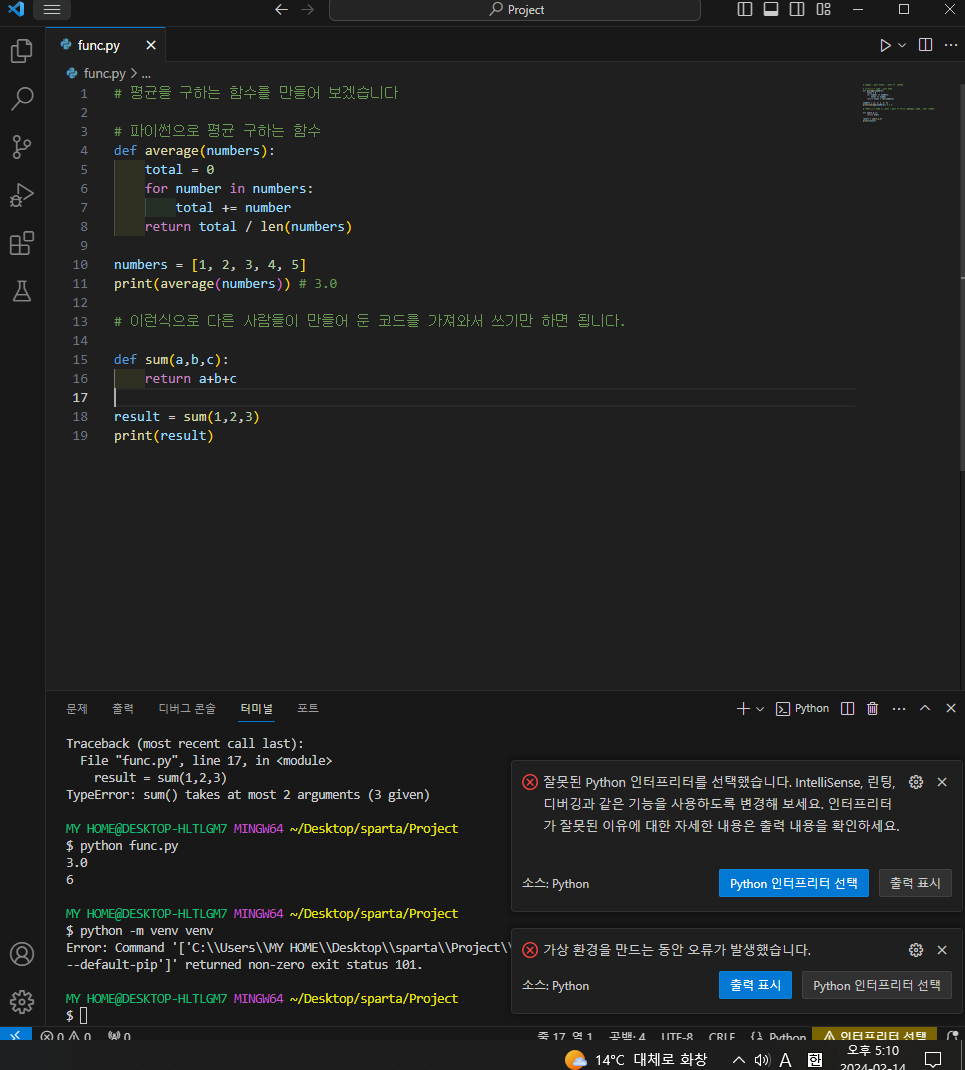
Task: Open terminal panel more actions ellipsis
Action: tap(899, 708)
